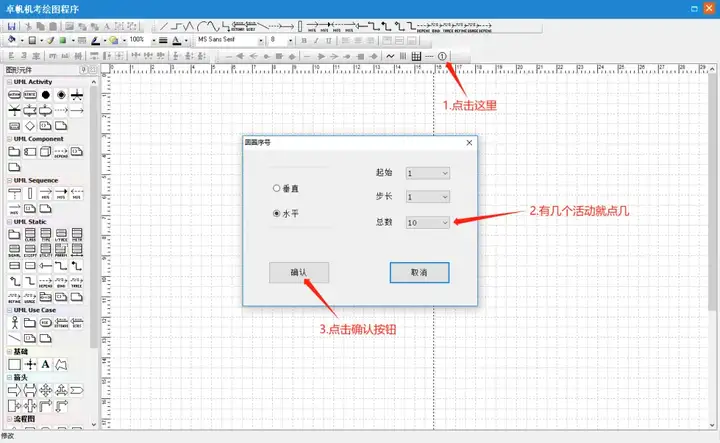Pick the use case oval shape
The image size is (720, 443).
coord(45,323)
